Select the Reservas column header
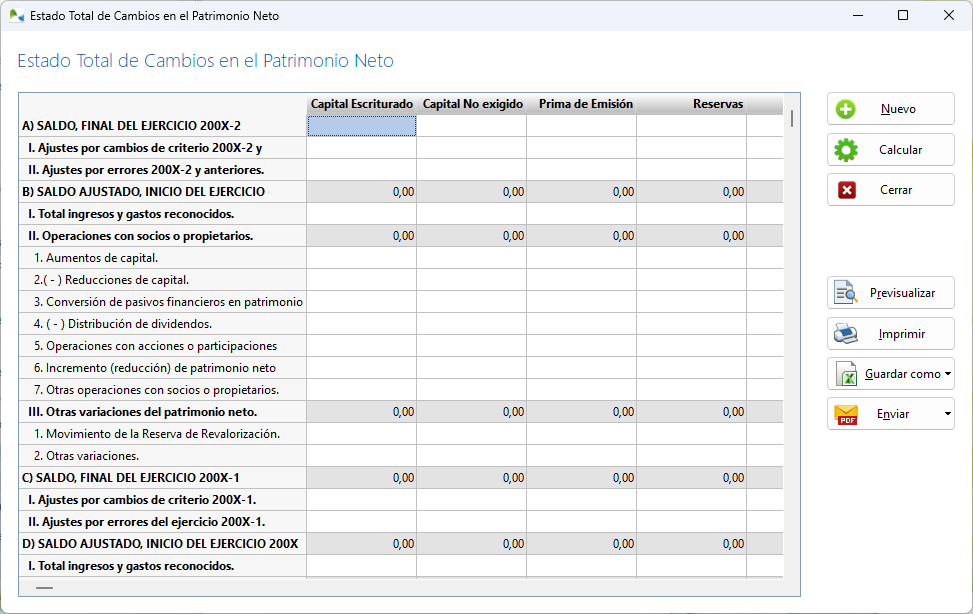The width and height of the screenshot is (973, 614). tap(717, 104)
